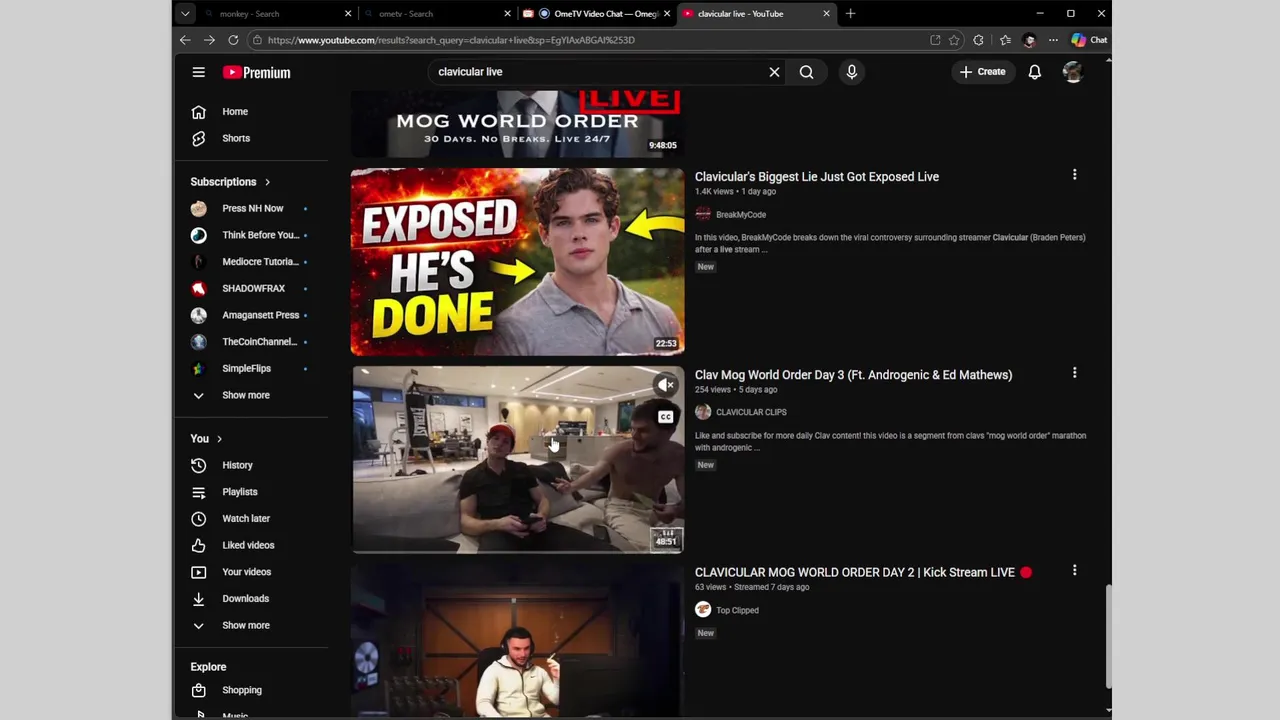This screenshot has width=1280, height=720.
Task: Open options menu for the Day 2 Kick Stream video
Action: [x=1075, y=571]
